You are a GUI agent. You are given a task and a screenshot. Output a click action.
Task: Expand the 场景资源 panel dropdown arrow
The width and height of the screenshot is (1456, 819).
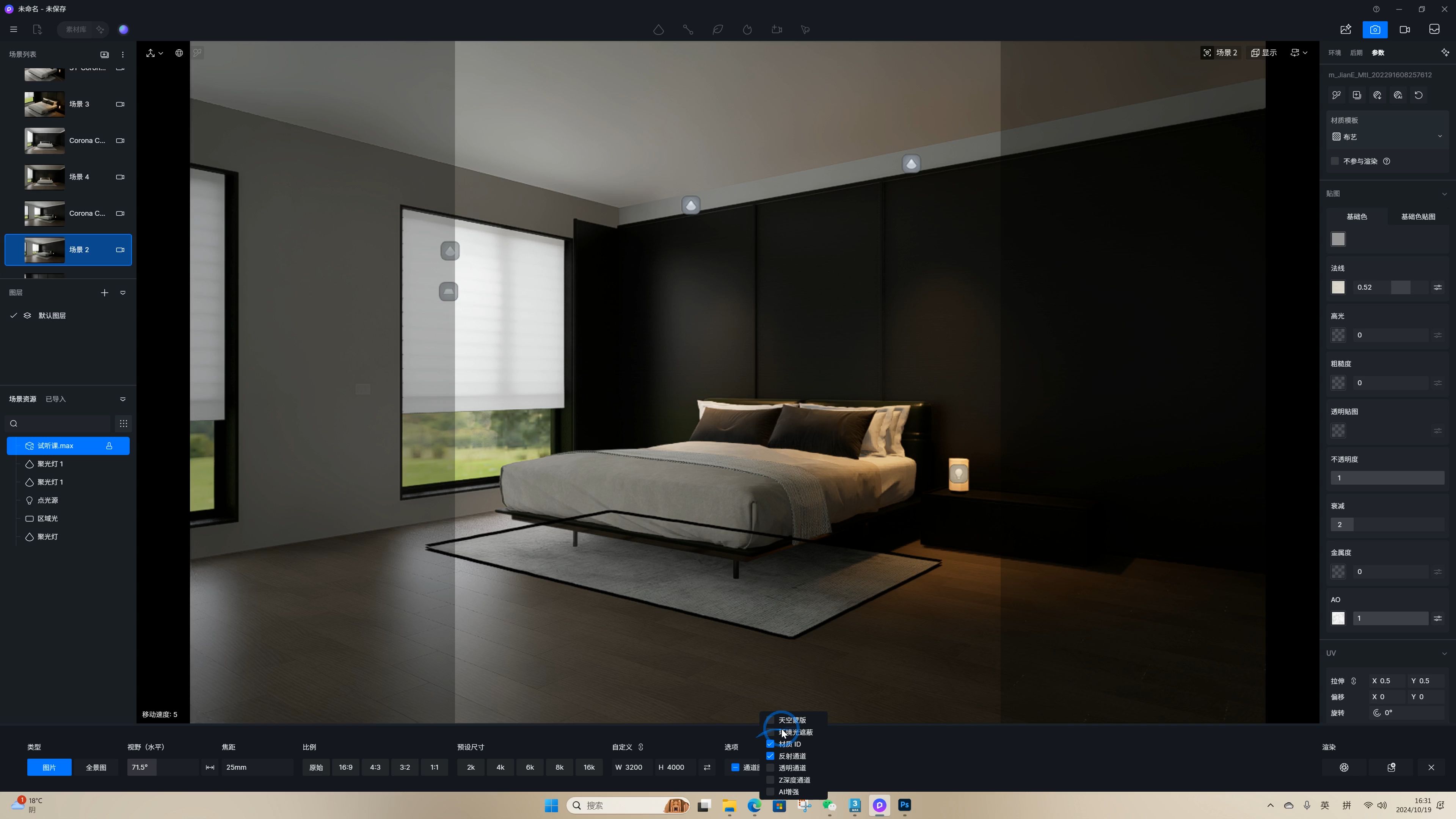coord(122,400)
